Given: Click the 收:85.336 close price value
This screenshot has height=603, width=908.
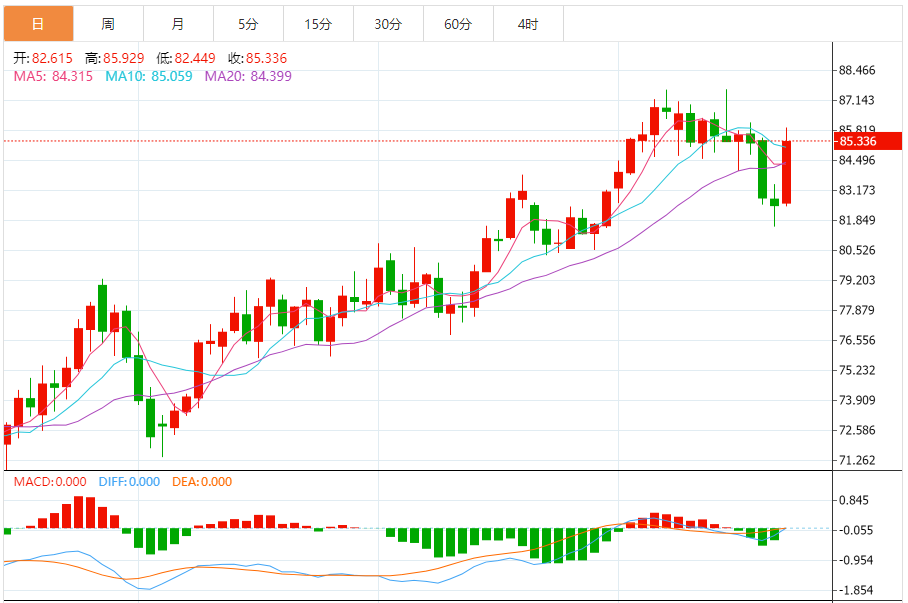Looking at the screenshot, I should click(x=258, y=59).
